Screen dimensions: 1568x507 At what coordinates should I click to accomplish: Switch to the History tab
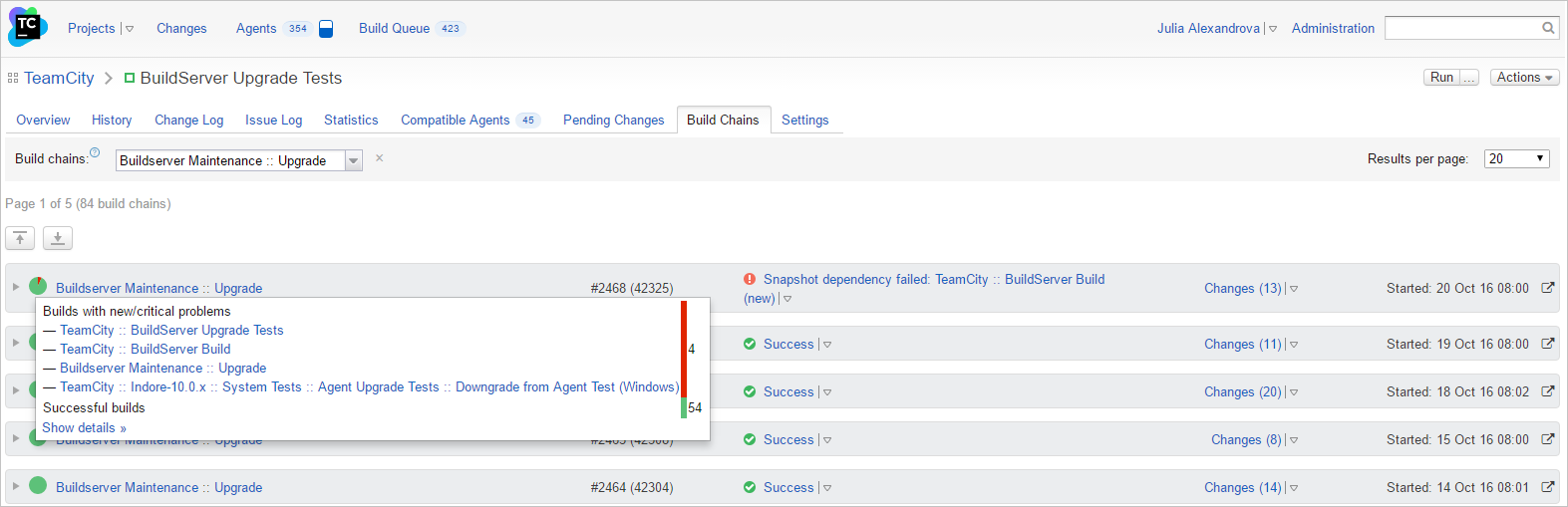pos(112,120)
